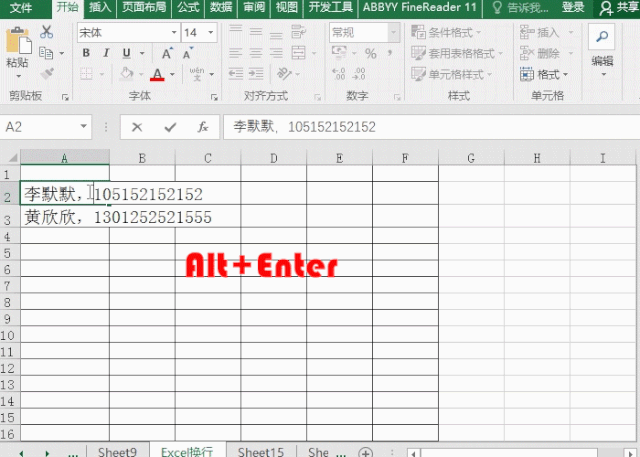Click Insert Function fx icon

point(203,127)
